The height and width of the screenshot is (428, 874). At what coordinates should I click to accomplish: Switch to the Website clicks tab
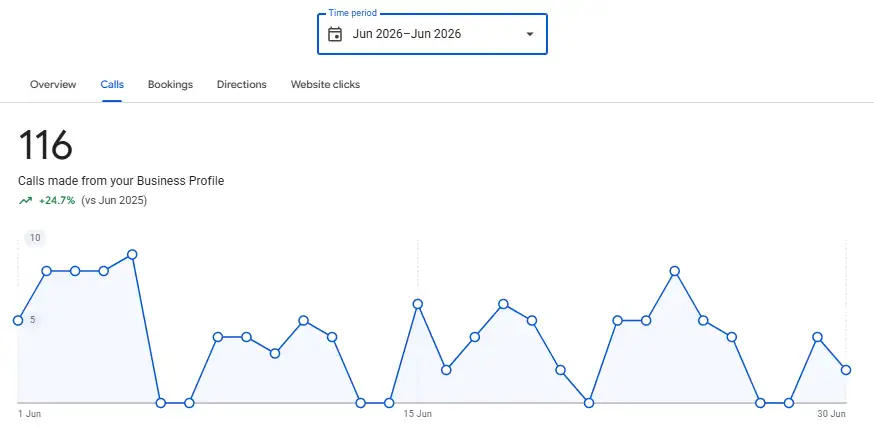[x=325, y=85]
